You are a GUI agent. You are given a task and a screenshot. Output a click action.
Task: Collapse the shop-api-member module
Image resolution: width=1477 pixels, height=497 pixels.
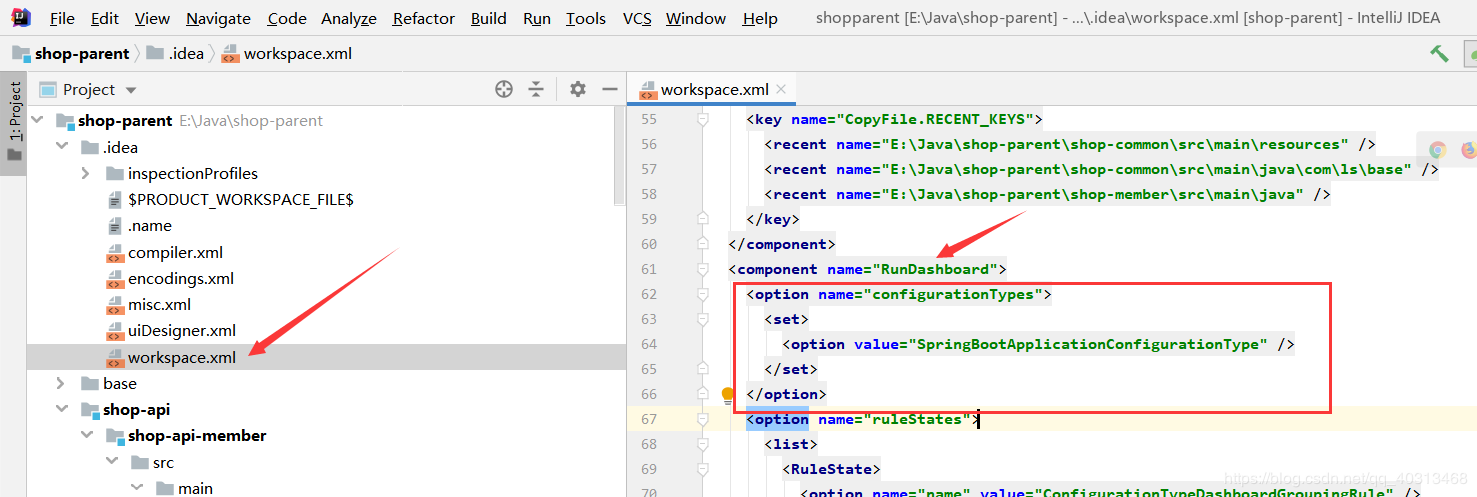pyautogui.click(x=86, y=435)
